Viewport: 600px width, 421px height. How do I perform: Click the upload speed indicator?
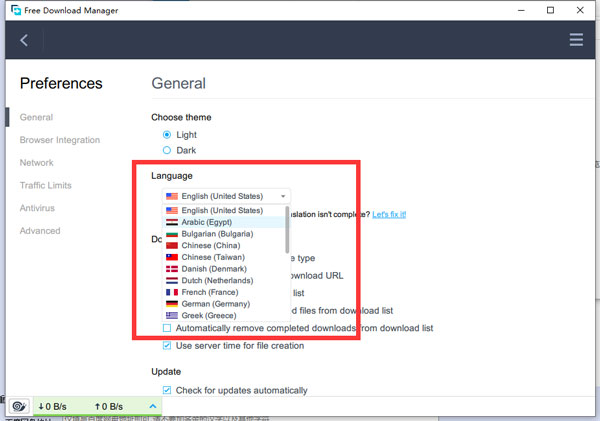pos(109,406)
